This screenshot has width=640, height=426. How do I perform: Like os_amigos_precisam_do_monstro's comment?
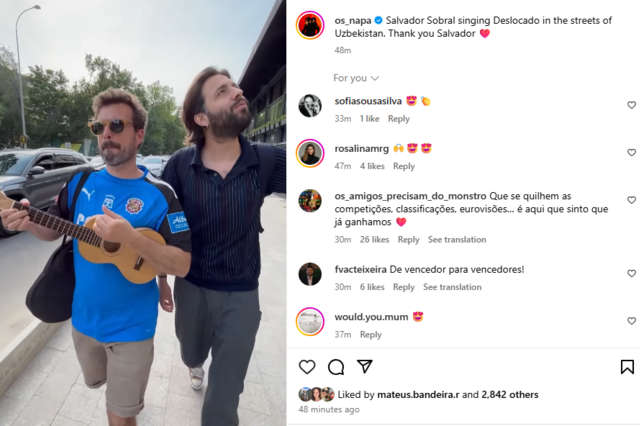coord(631,200)
